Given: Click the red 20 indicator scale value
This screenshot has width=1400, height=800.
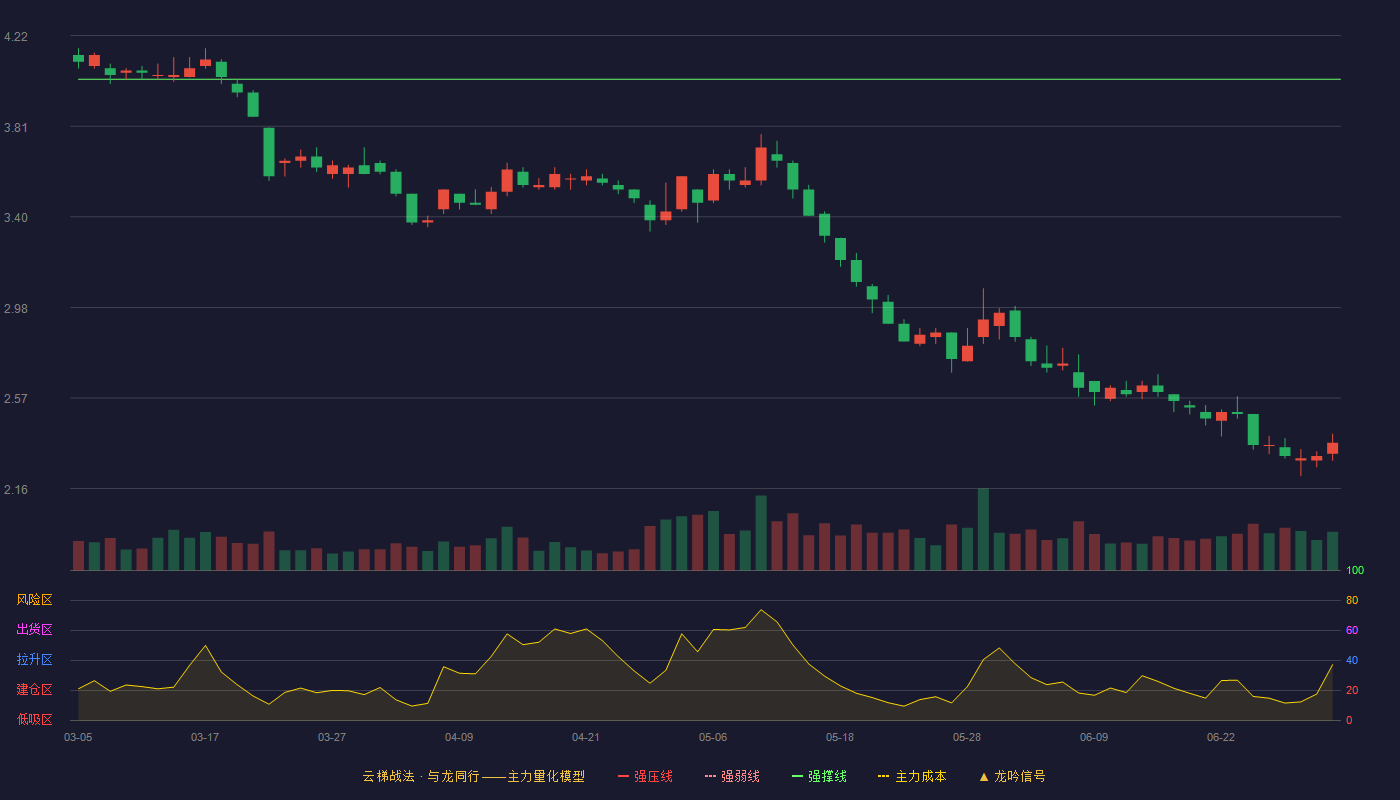Looking at the screenshot, I should [1352, 691].
